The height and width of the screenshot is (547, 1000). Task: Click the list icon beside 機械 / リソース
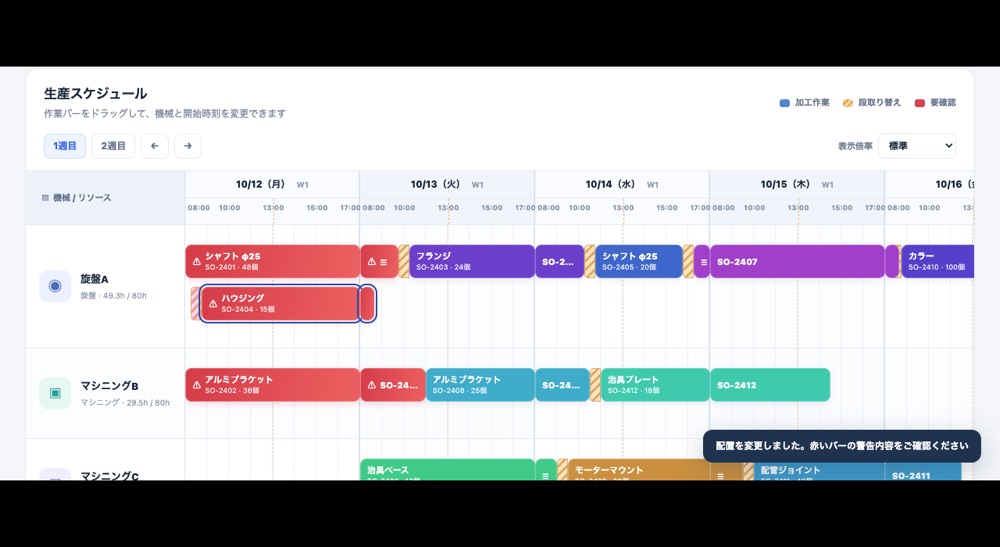tap(45, 198)
